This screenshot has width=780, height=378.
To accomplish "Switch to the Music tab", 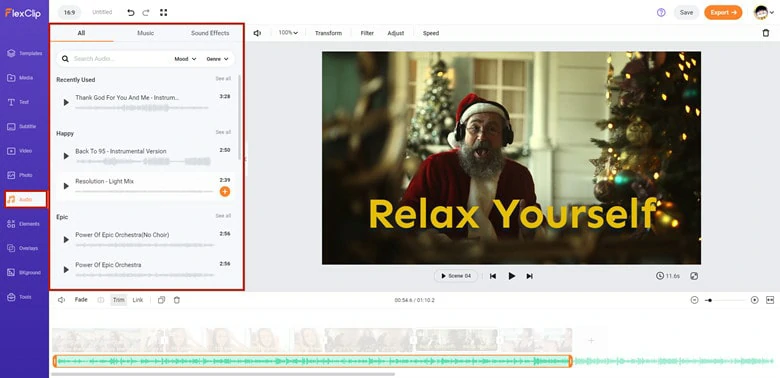I will (145, 33).
